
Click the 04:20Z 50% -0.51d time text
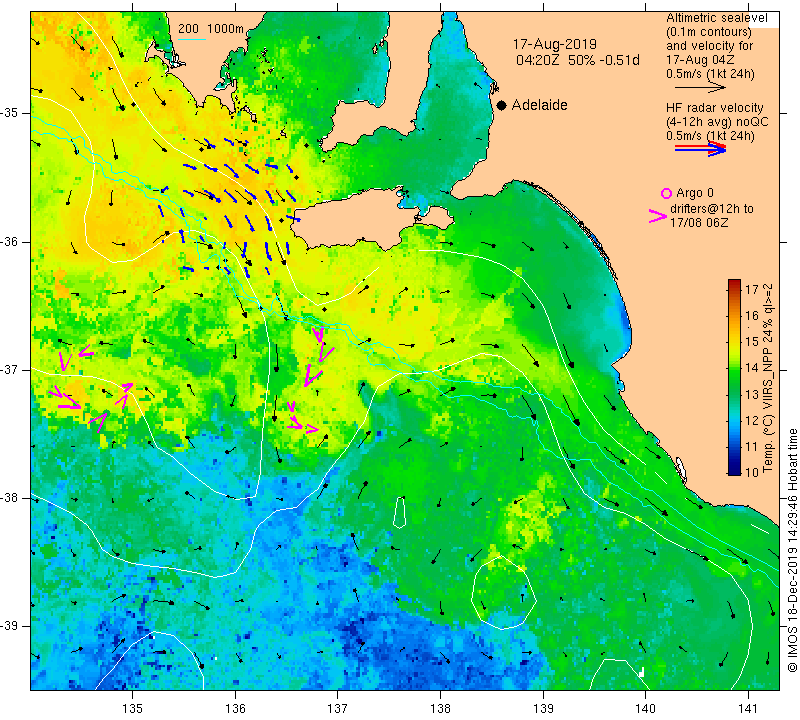click(578, 60)
